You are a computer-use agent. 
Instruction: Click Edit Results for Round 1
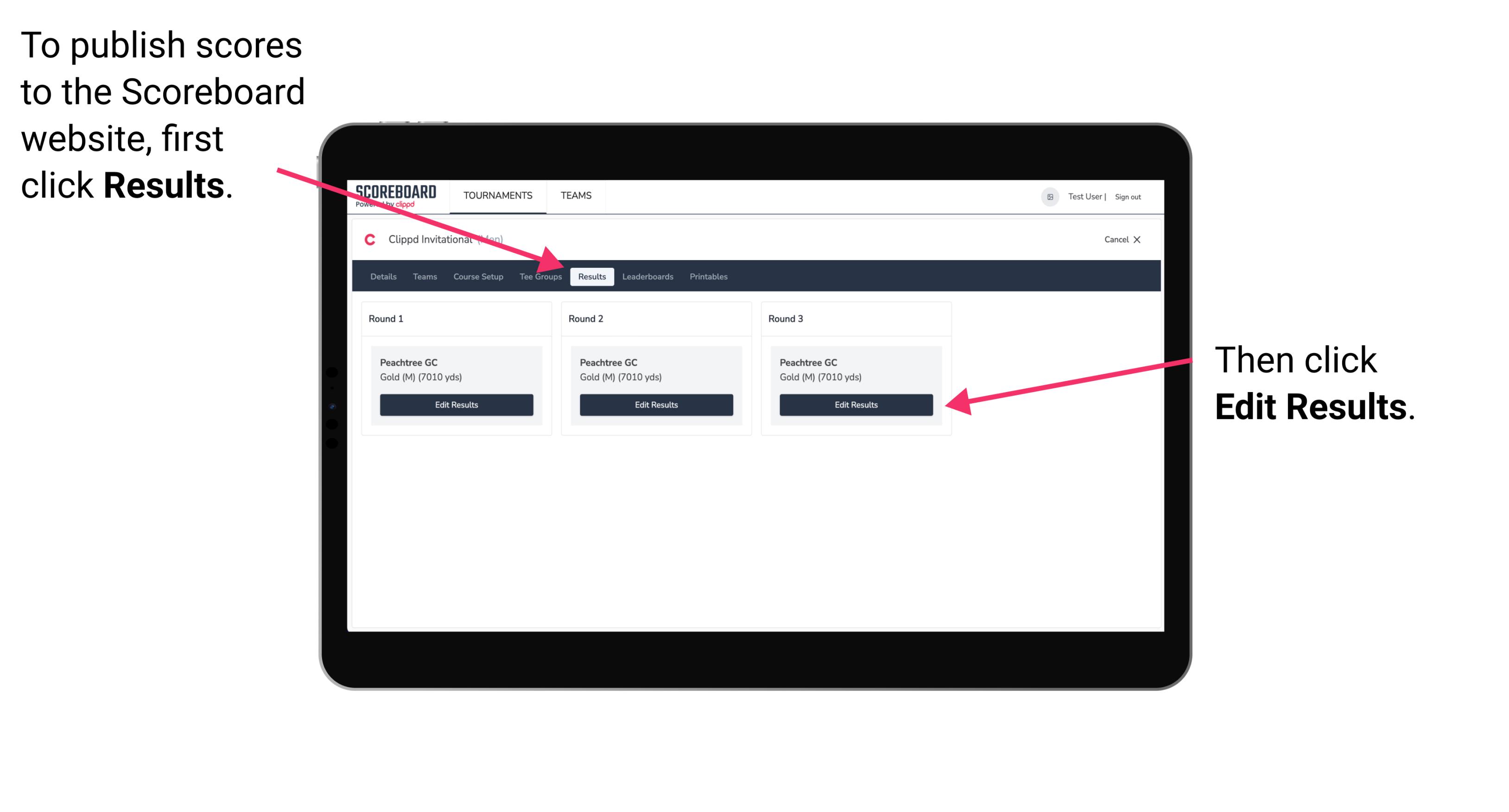457,405
